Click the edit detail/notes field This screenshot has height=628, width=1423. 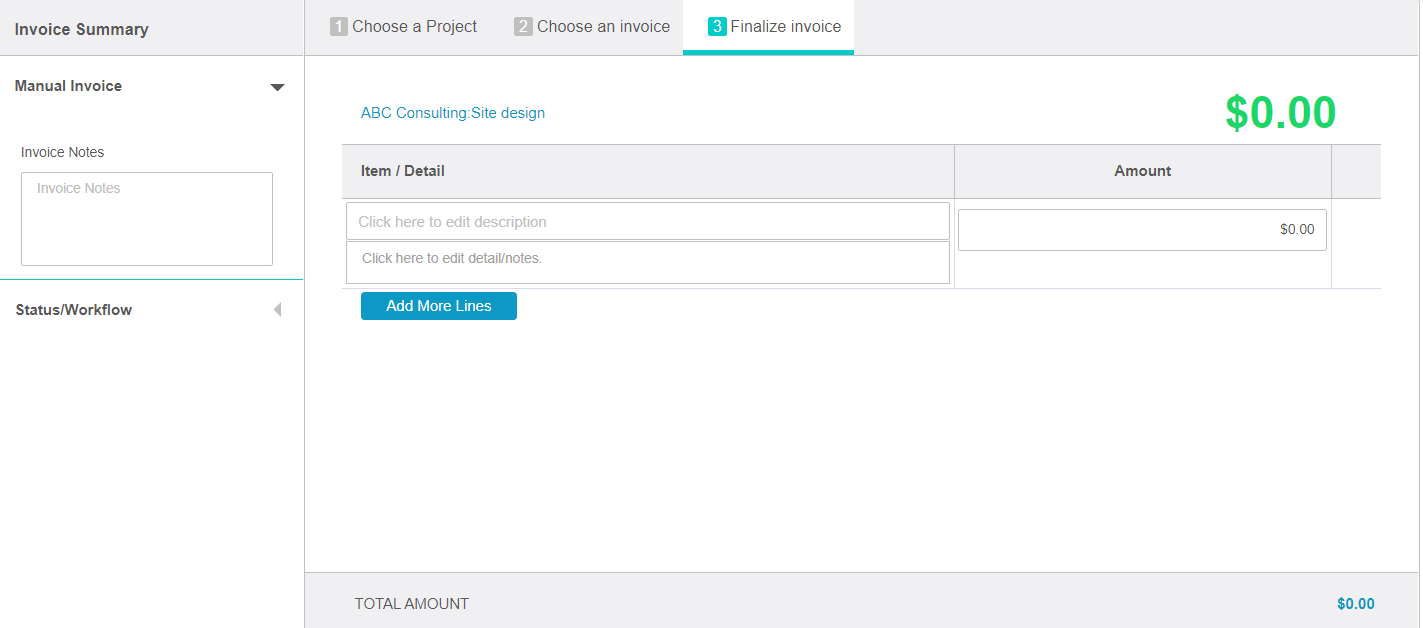coord(647,262)
